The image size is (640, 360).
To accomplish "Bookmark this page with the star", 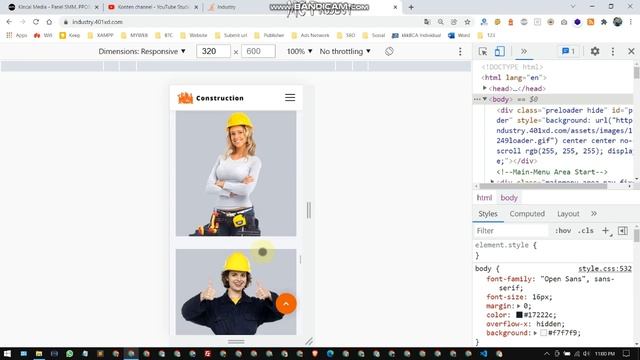I will (467, 22).
